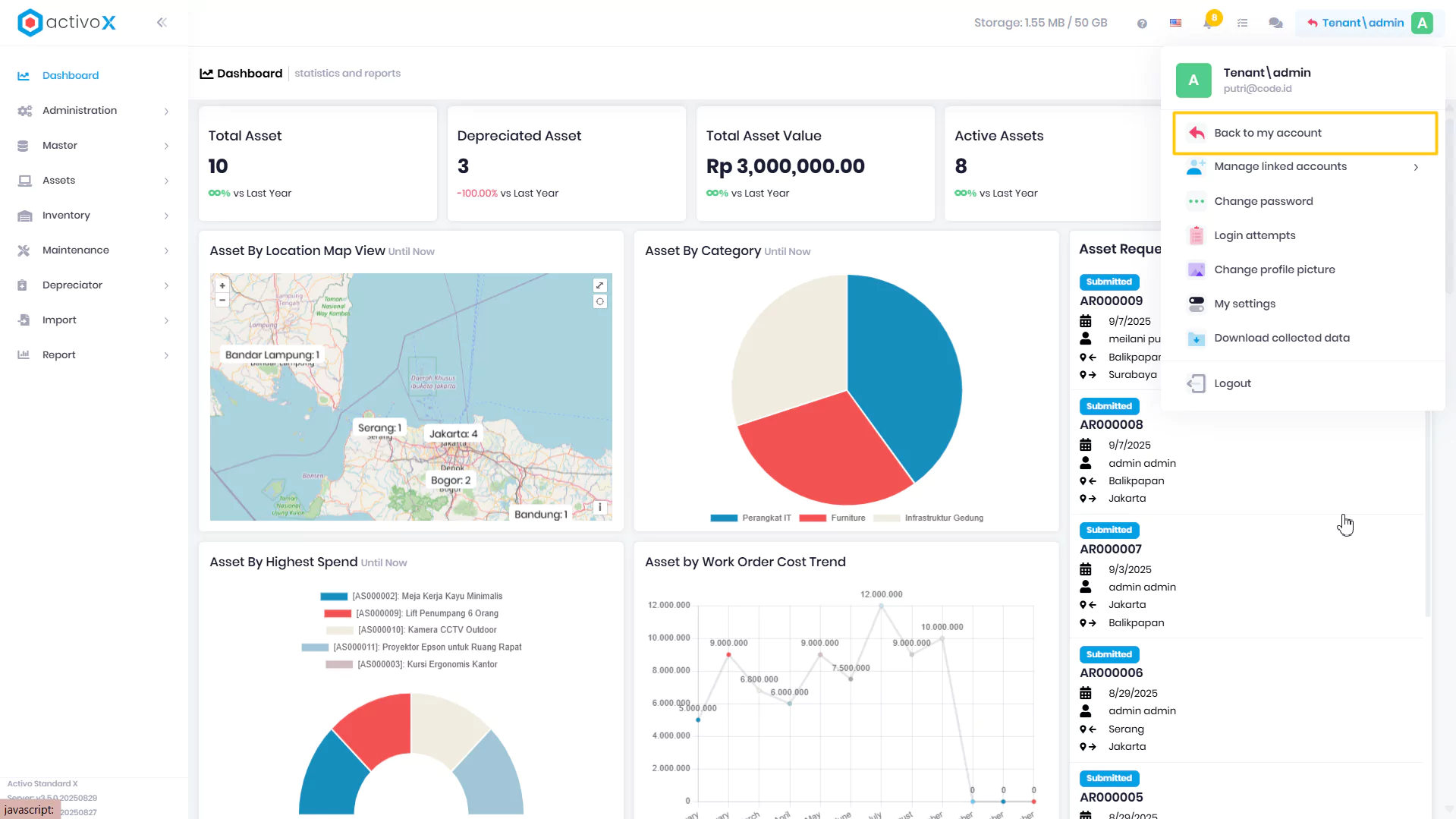Toggle Perangkat IT legend swatch

point(724,518)
